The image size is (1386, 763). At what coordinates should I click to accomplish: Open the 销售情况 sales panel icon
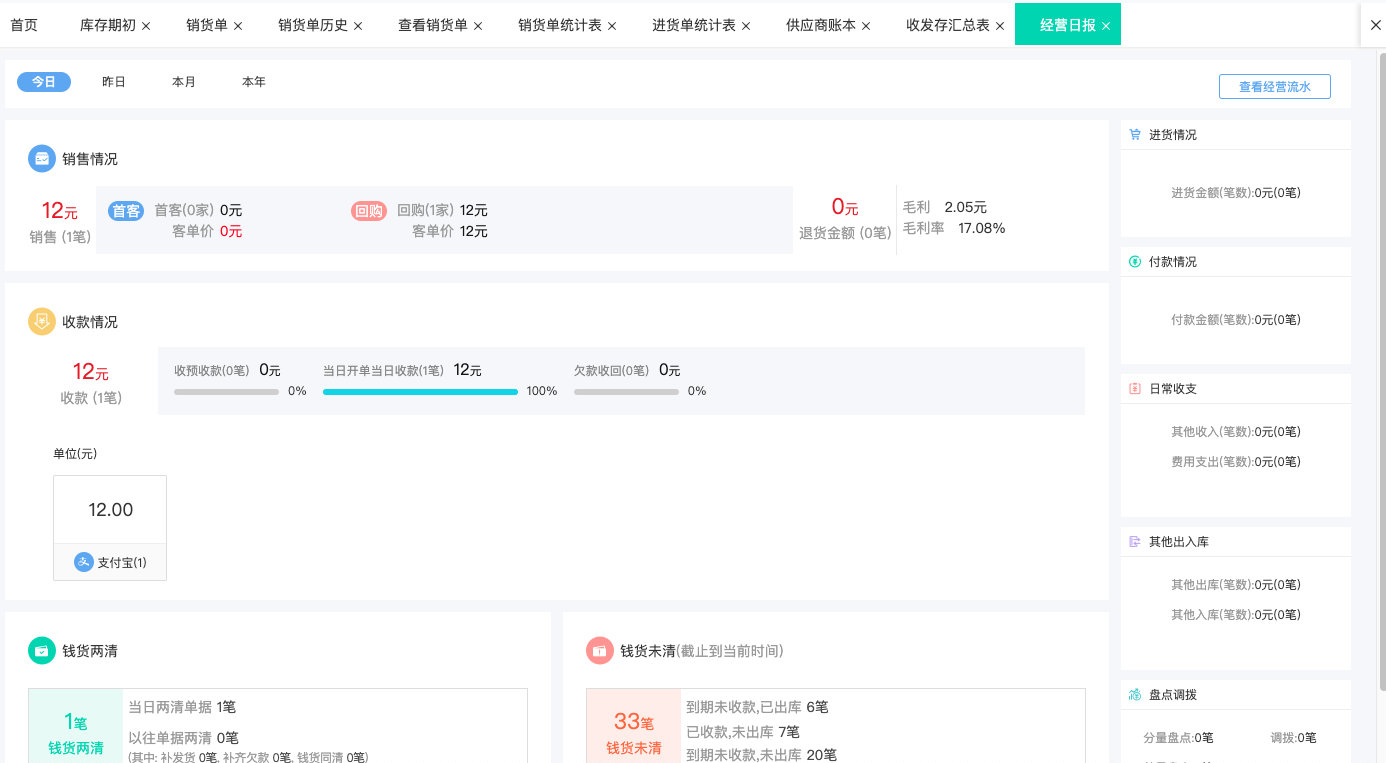point(41,158)
